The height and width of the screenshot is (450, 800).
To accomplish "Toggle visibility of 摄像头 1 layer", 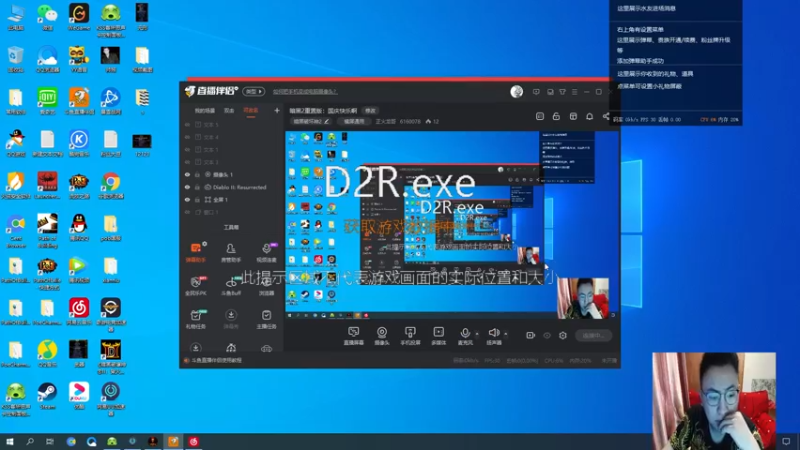I will (187, 174).
